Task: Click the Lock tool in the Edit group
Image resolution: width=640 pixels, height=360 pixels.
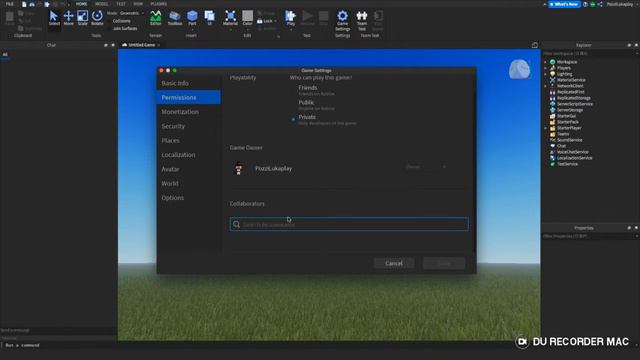Action: [265, 21]
